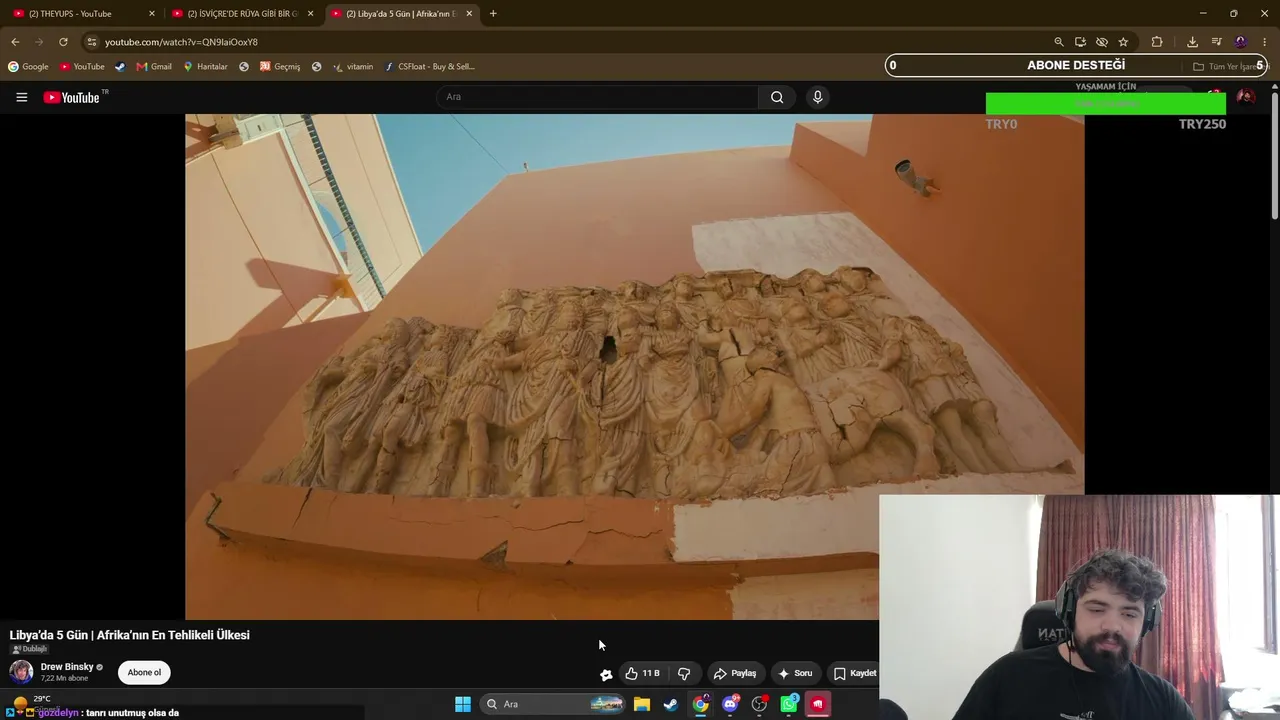Open the zoom magnifier icon in address bar
The image size is (1280, 720).
click(x=1058, y=42)
